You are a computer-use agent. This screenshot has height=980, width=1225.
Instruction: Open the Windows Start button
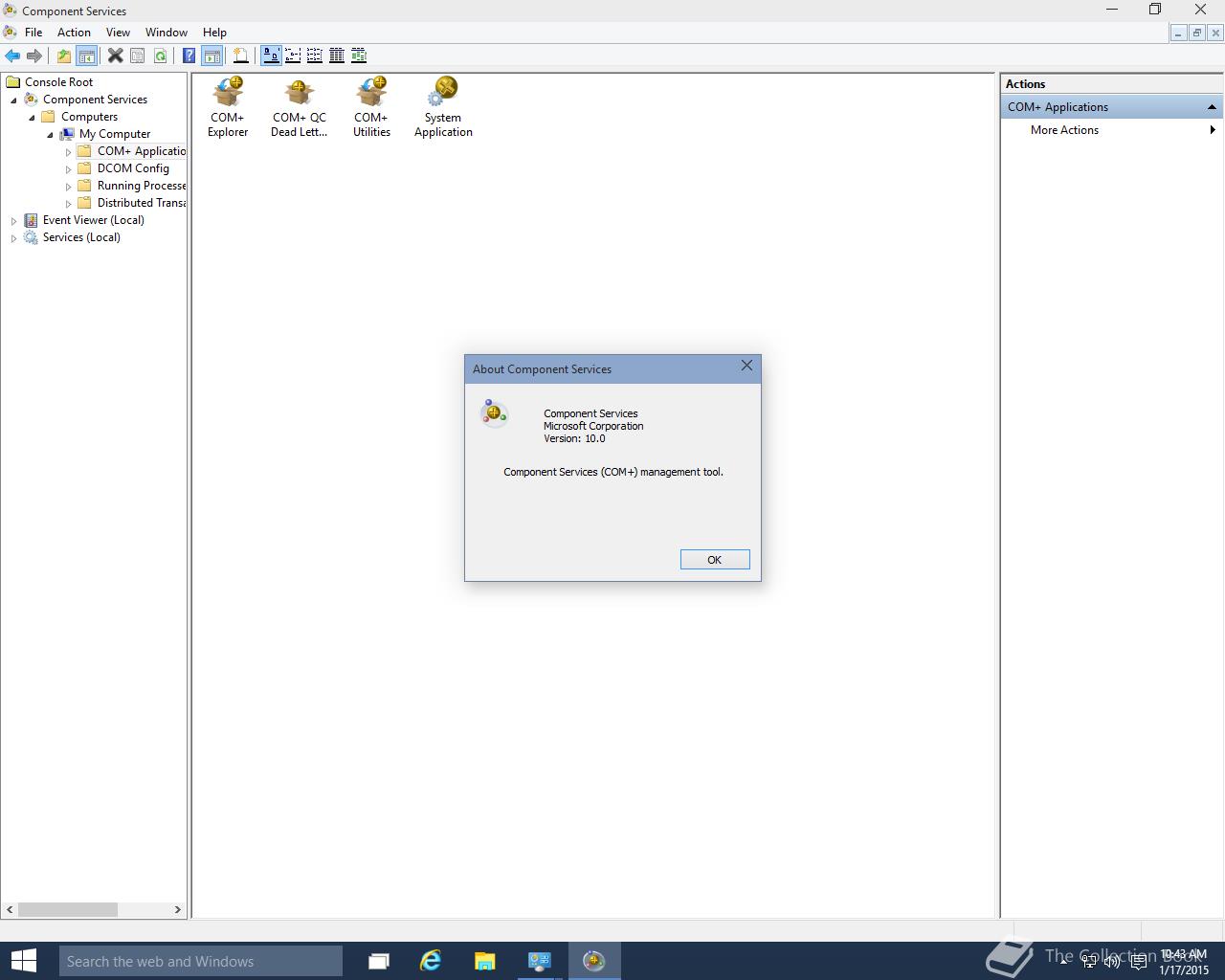23,961
